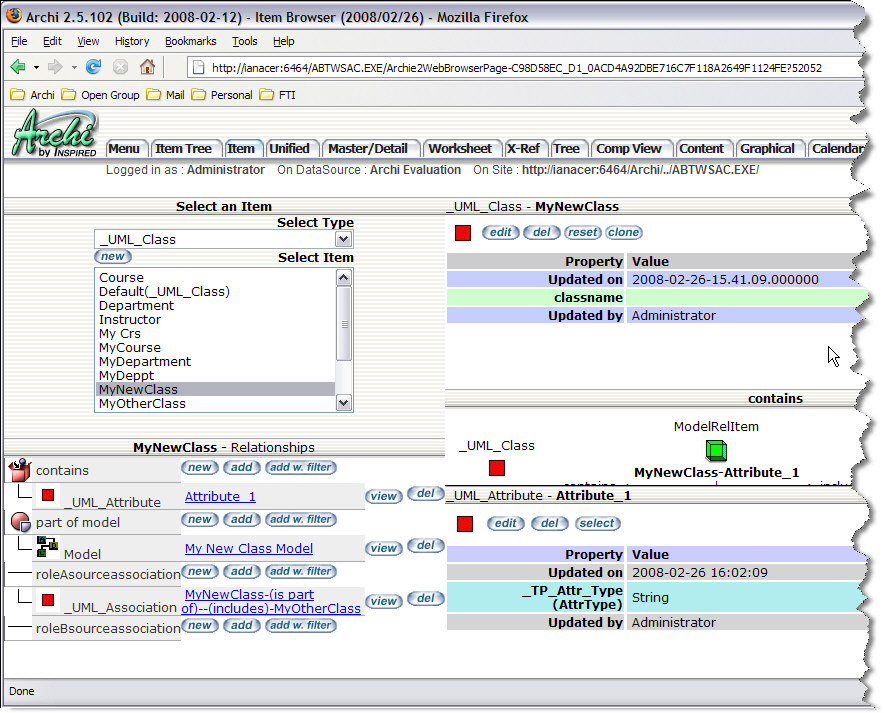Image resolution: width=884 pixels, height=713 pixels.
Task: Click the part of model icon
Action: click(19, 522)
